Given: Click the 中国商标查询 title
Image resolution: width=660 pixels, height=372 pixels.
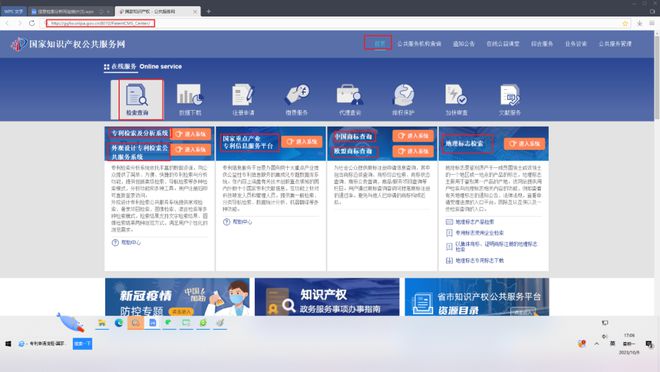Looking at the screenshot, I should point(353,136).
